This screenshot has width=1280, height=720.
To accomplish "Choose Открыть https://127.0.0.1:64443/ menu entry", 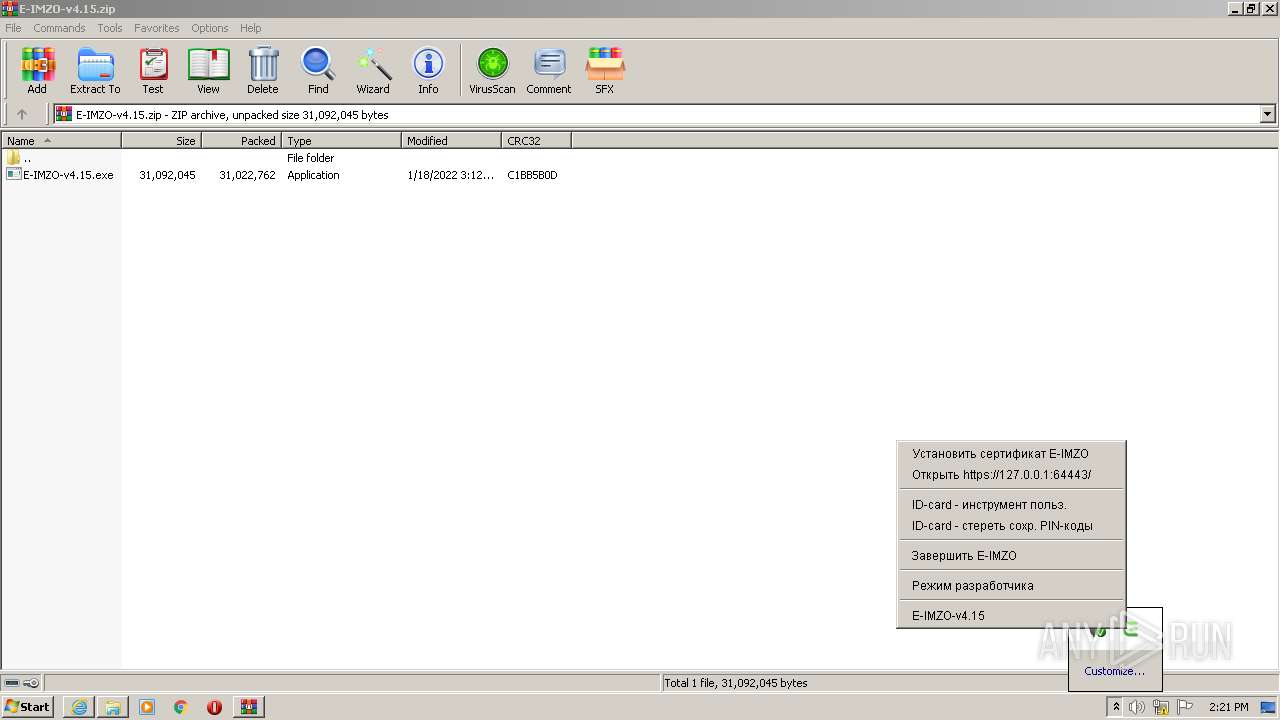I will pyautogui.click(x=1011, y=475).
